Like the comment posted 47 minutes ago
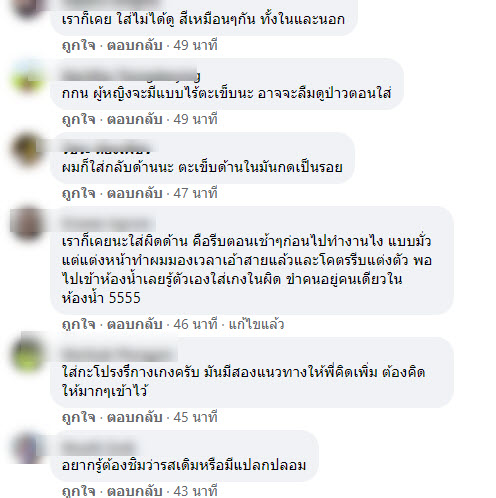Image resolution: width=496 pixels, height=498 pixels. point(79,193)
